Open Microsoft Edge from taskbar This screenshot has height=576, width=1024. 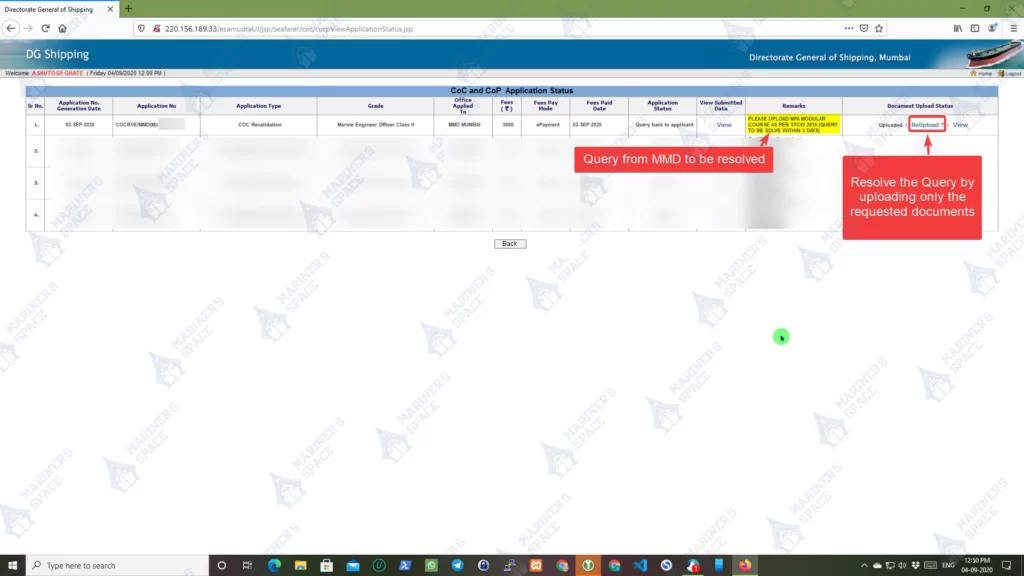pos(274,566)
